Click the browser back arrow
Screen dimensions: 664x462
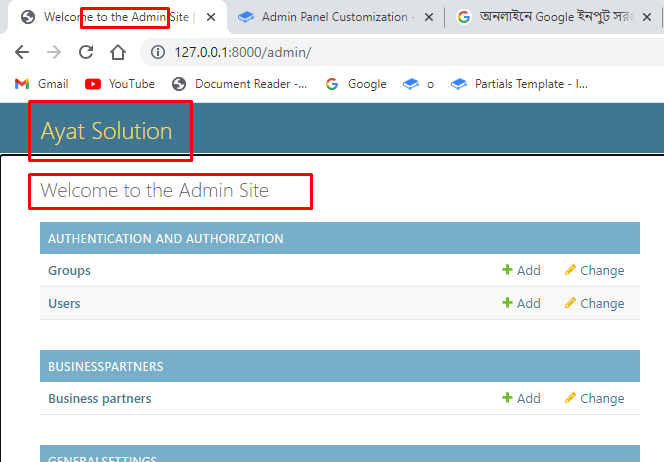(22, 52)
